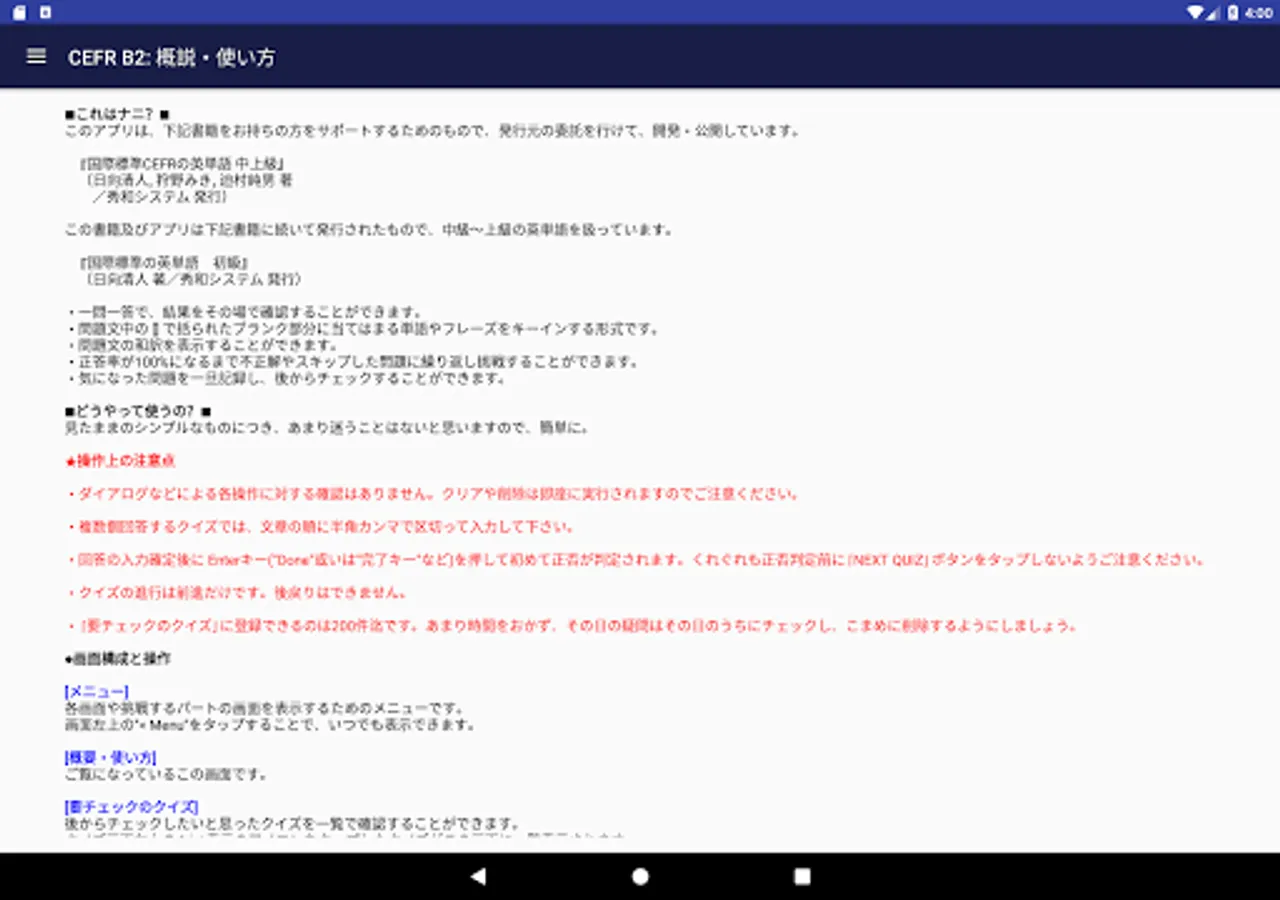Click the line 'ご覧になっているこの画面です。'

166,775
